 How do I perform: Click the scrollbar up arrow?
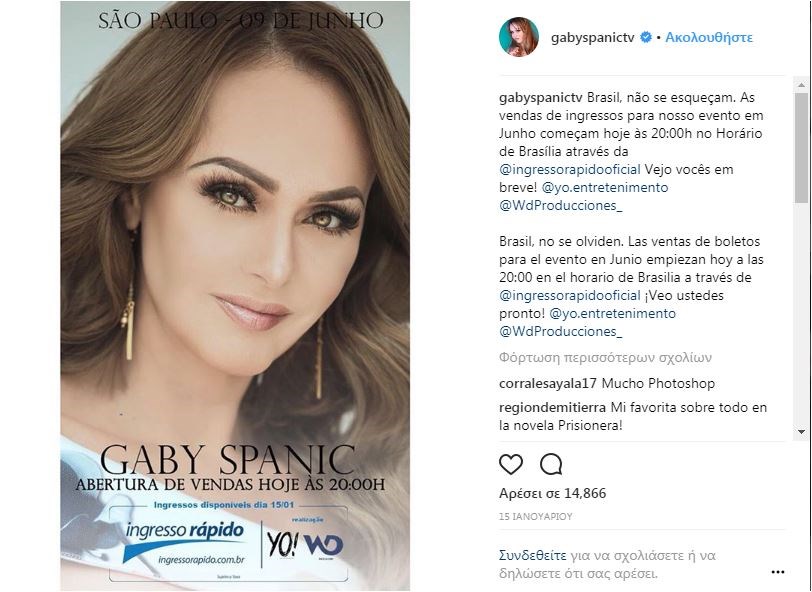(801, 84)
